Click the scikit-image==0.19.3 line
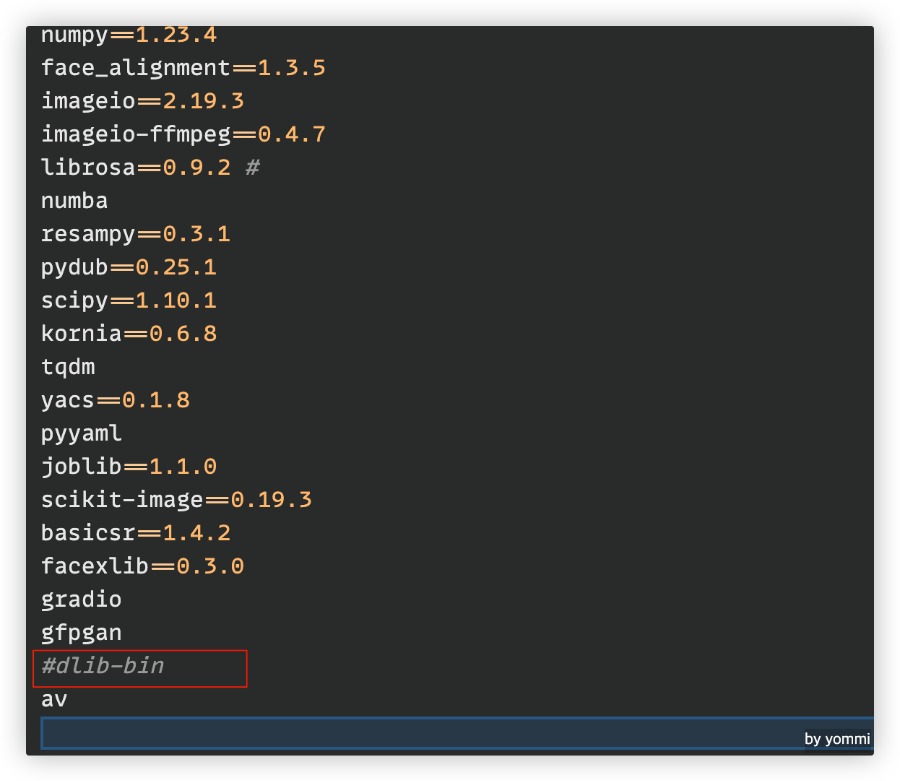The width and height of the screenshot is (900, 781). tap(176, 500)
